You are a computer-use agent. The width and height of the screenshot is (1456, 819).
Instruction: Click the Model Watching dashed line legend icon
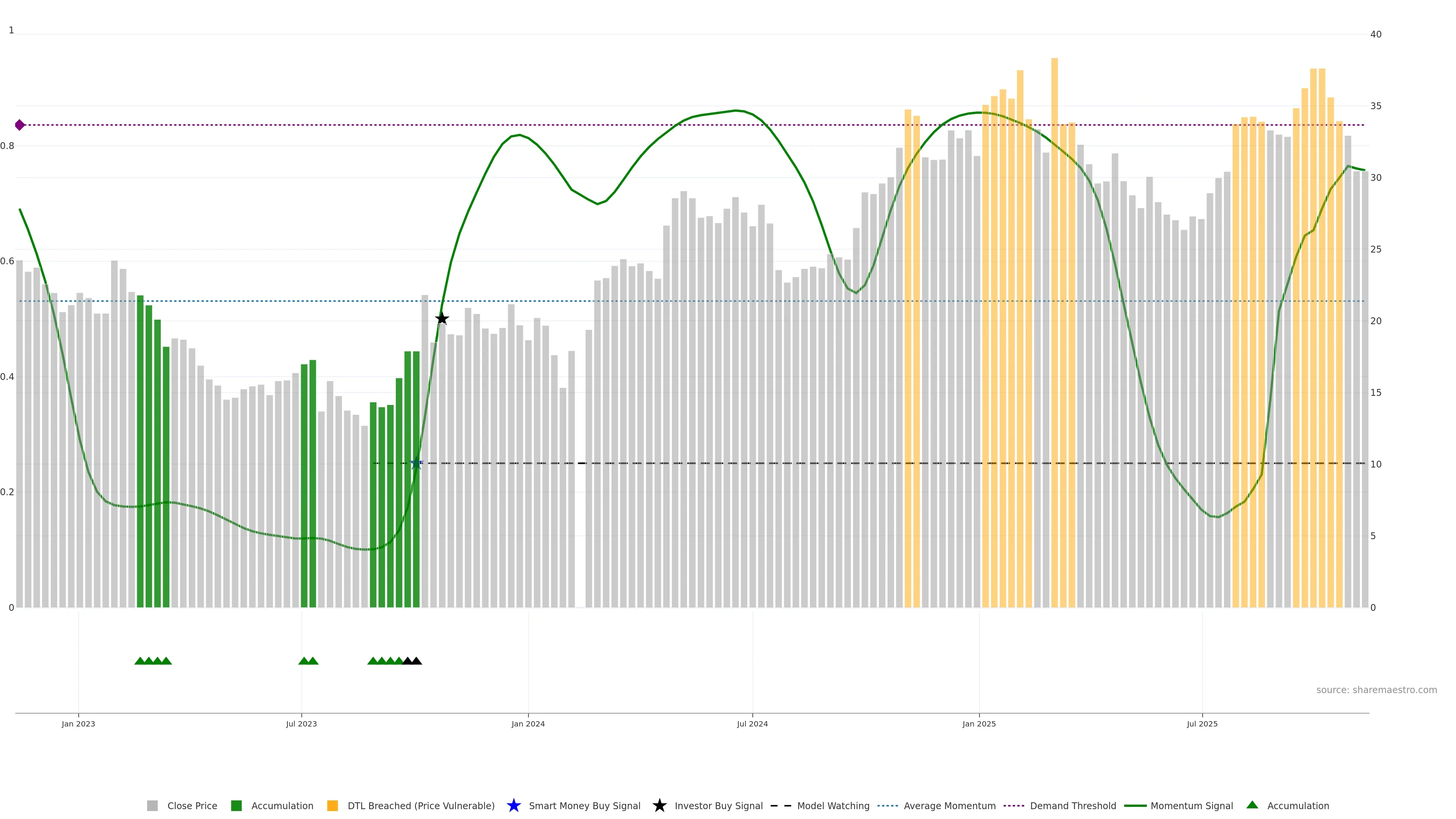click(781, 805)
